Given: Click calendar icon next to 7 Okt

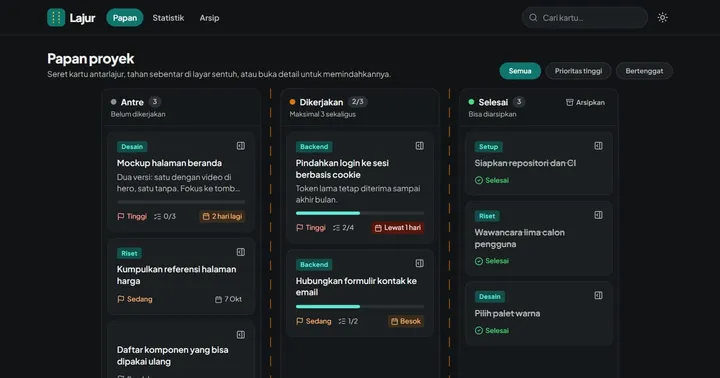Looking at the screenshot, I should (219, 299).
